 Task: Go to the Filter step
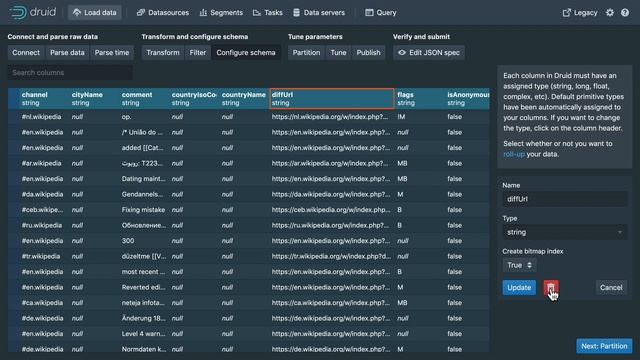pos(198,53)
